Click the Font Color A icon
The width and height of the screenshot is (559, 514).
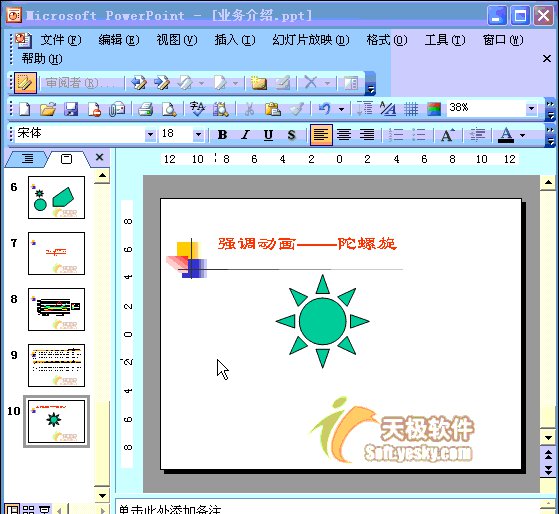(x=506, y=135)
